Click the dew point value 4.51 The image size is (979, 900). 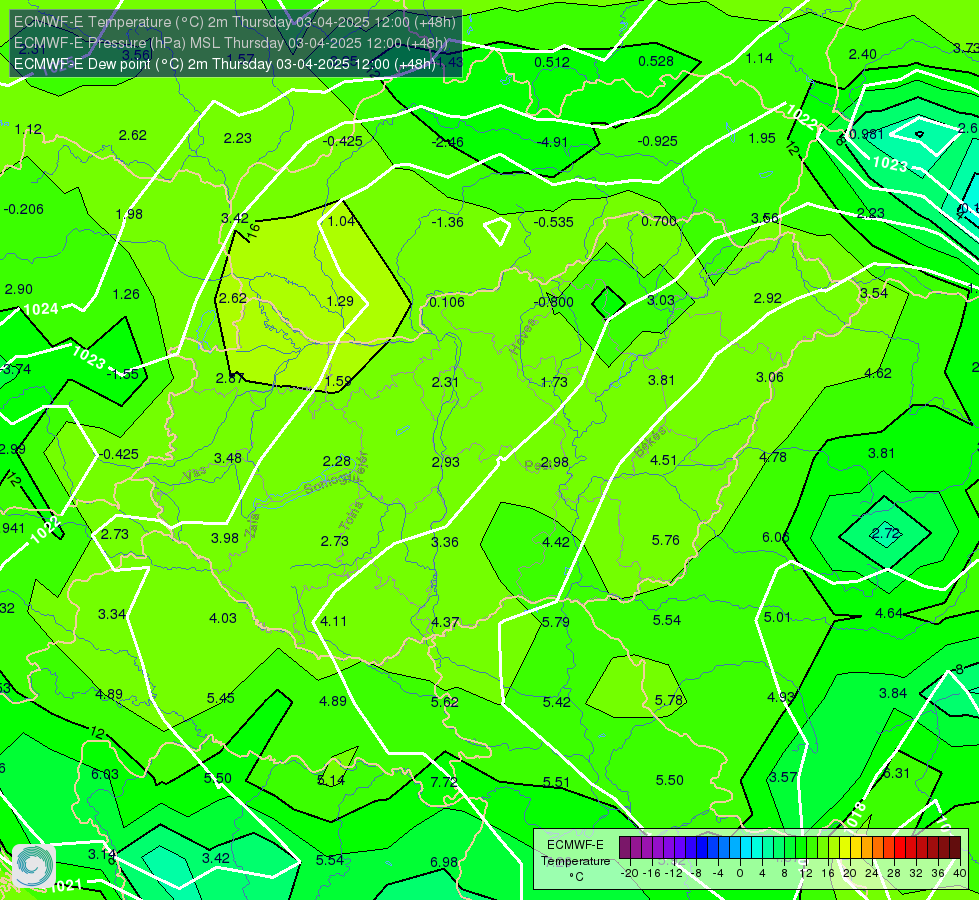point(663,460)
